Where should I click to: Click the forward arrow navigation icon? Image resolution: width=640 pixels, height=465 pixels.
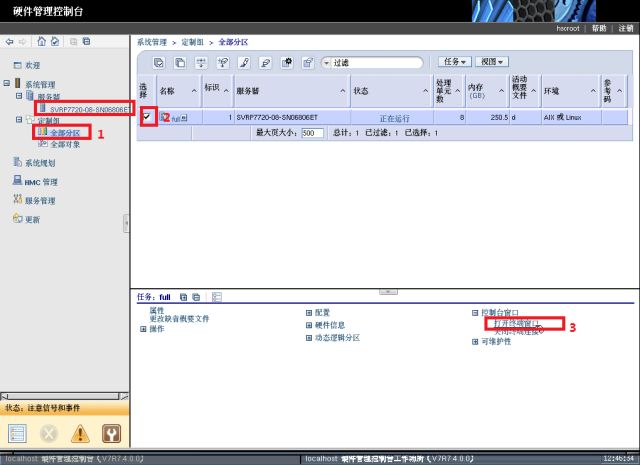23,42
